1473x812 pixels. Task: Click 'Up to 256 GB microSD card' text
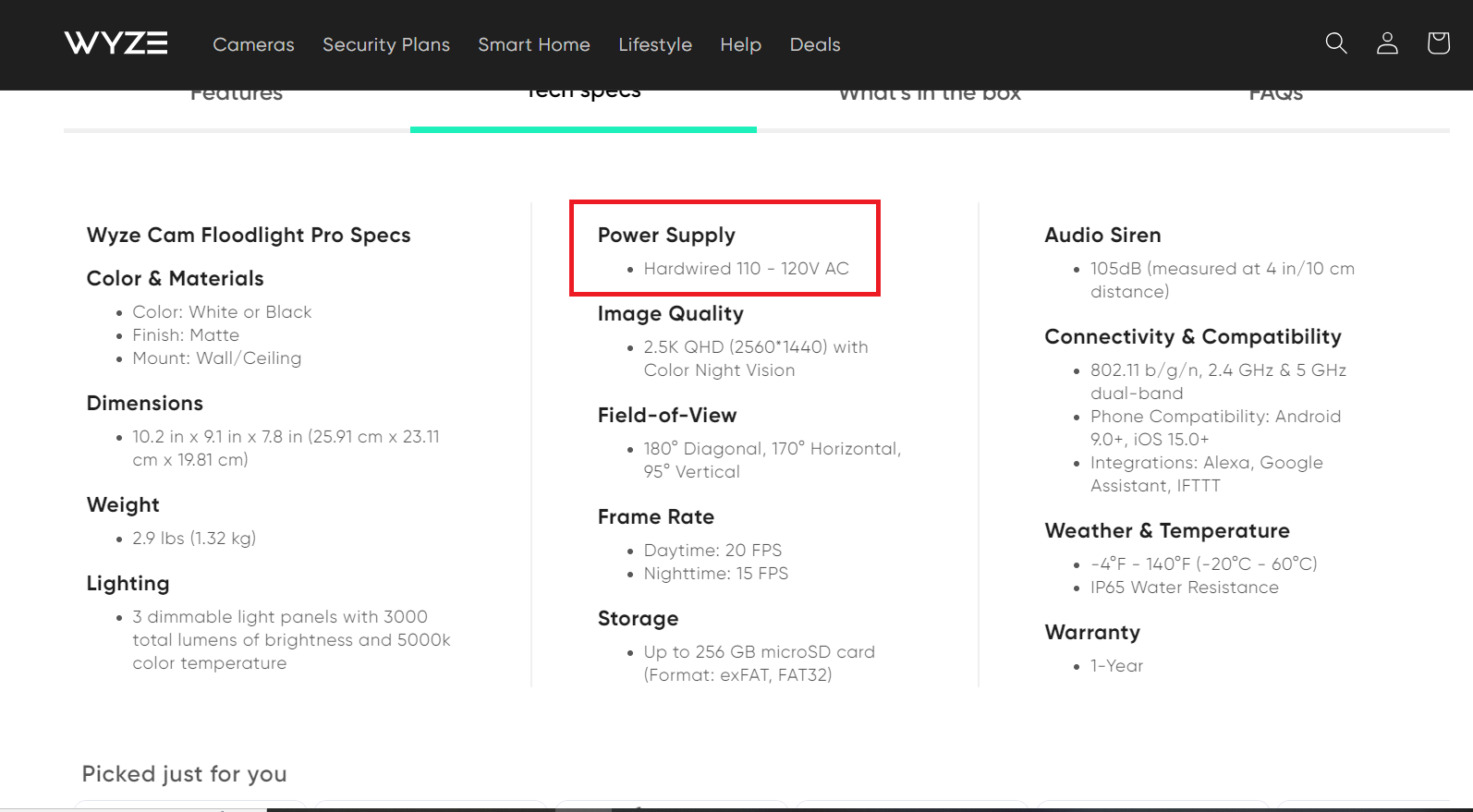pyautogui.click(x=760, y=663)
